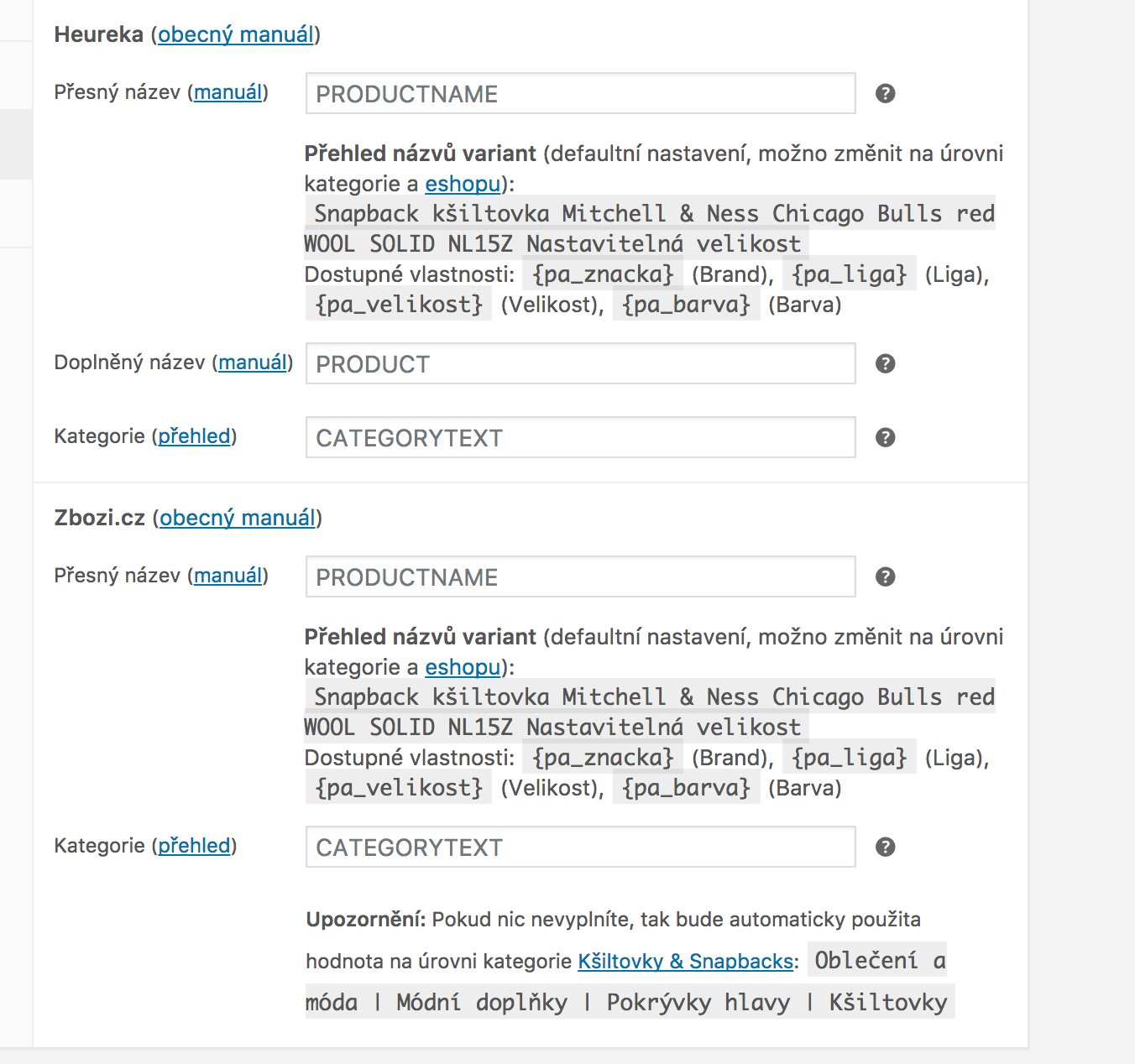Focus Heureka PRODUCTNAME input field
Screen dimensions: 1135x1064
tap(581, 93)
